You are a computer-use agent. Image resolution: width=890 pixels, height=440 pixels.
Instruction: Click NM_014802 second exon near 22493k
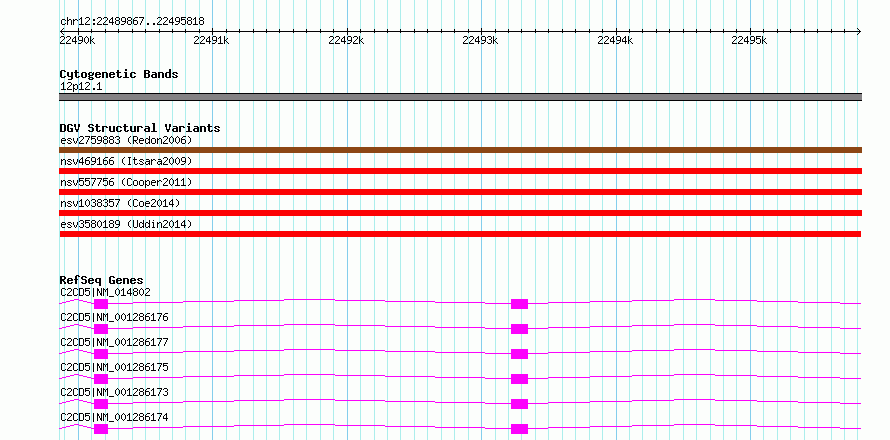519,304
